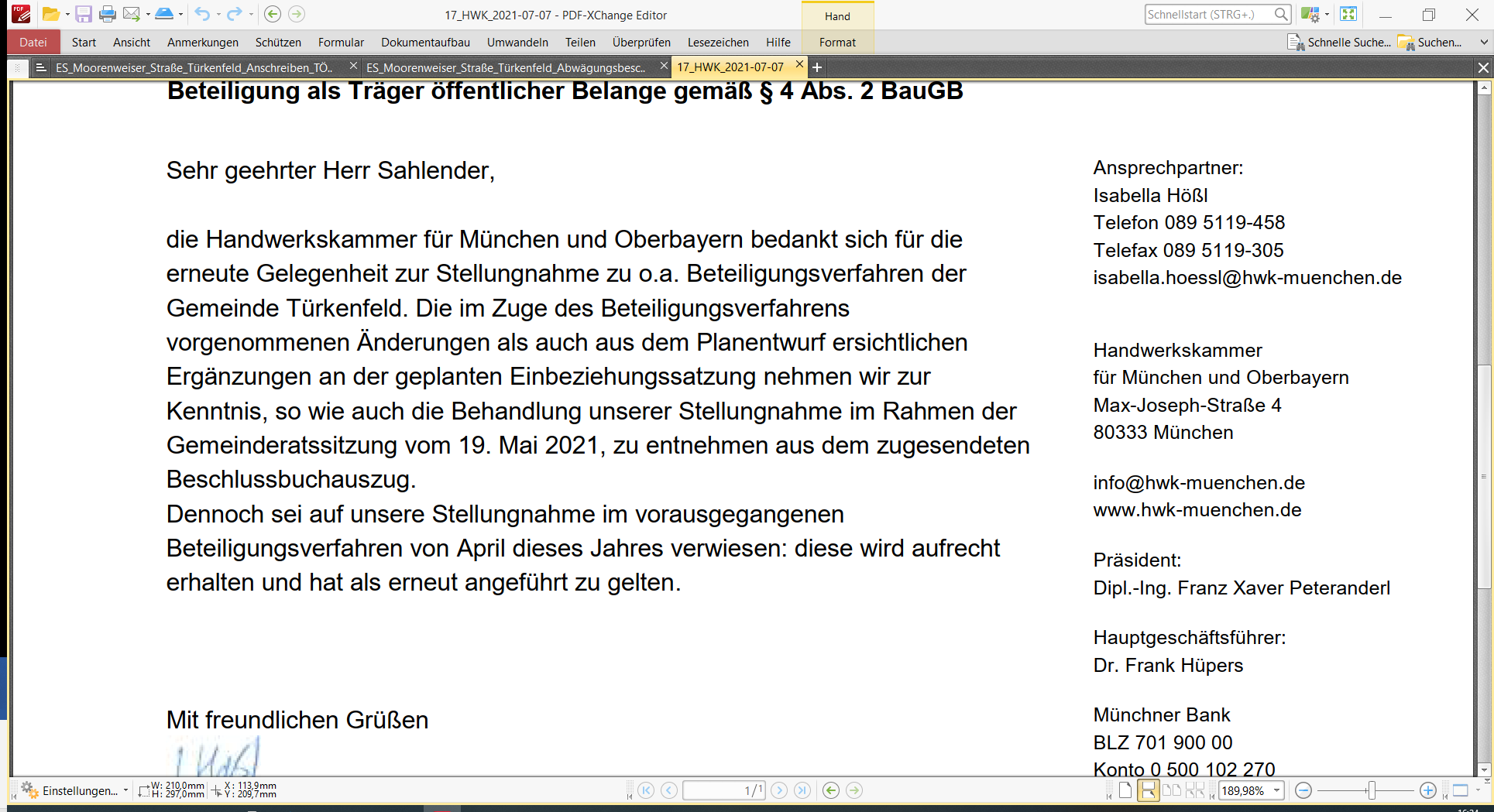Open the document tabs list icon

pyautogui.click(x=42, y=67)
